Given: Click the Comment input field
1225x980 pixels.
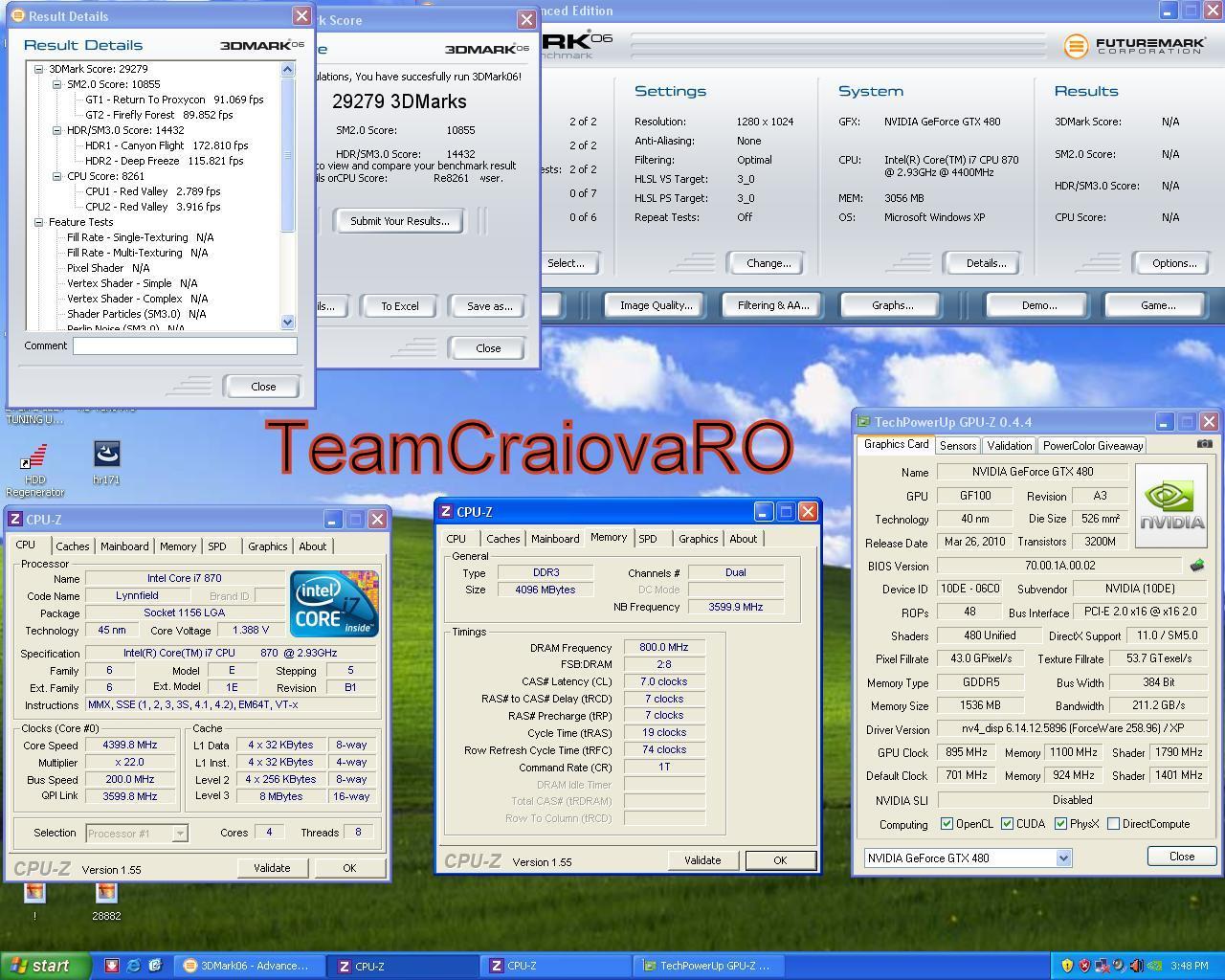Looking at the screenshot, I should (x=185, y=345).
